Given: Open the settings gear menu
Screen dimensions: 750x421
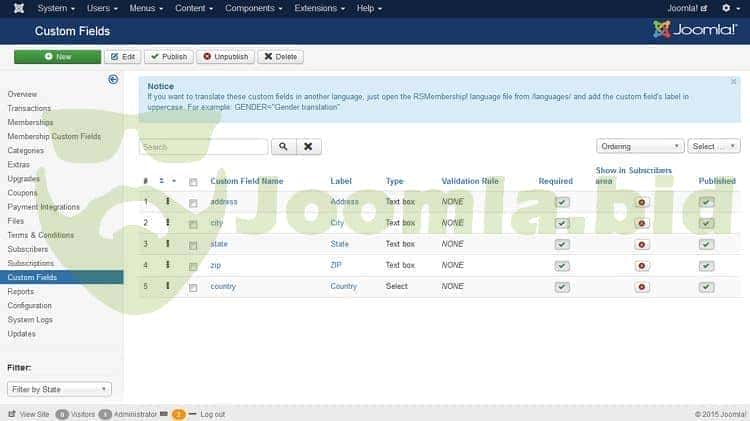Looking at the screenshot, I should point(727,8).
